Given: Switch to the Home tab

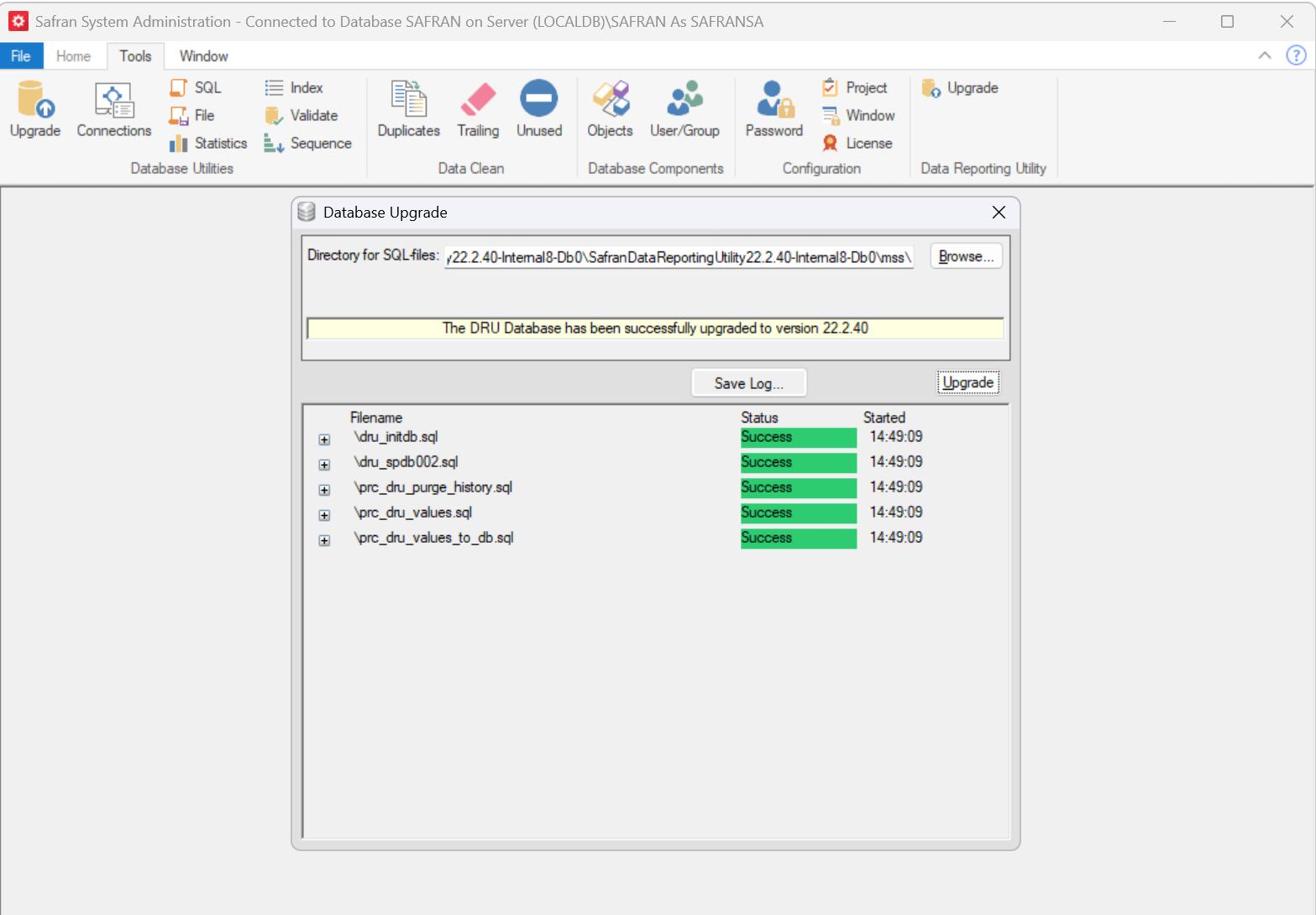Looking at the screenshot, I should [x=73, y=55].
